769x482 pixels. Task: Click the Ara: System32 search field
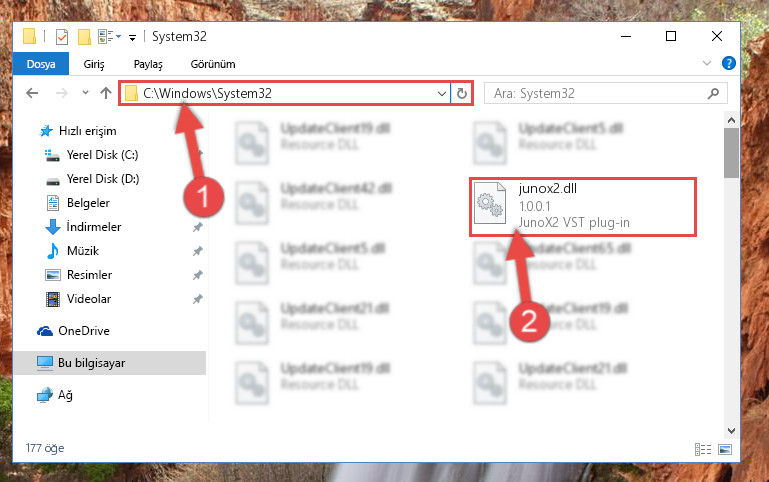pyautogui.click(x=598, y=93)
